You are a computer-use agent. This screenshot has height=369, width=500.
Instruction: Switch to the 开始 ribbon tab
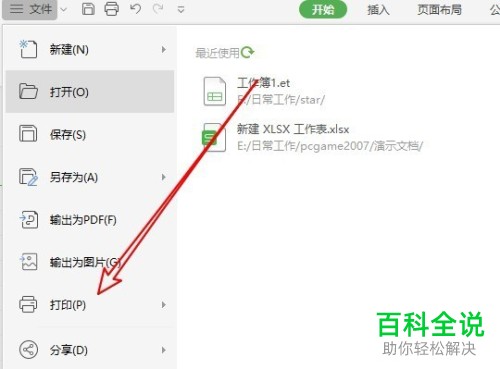[x=323, y=10]
